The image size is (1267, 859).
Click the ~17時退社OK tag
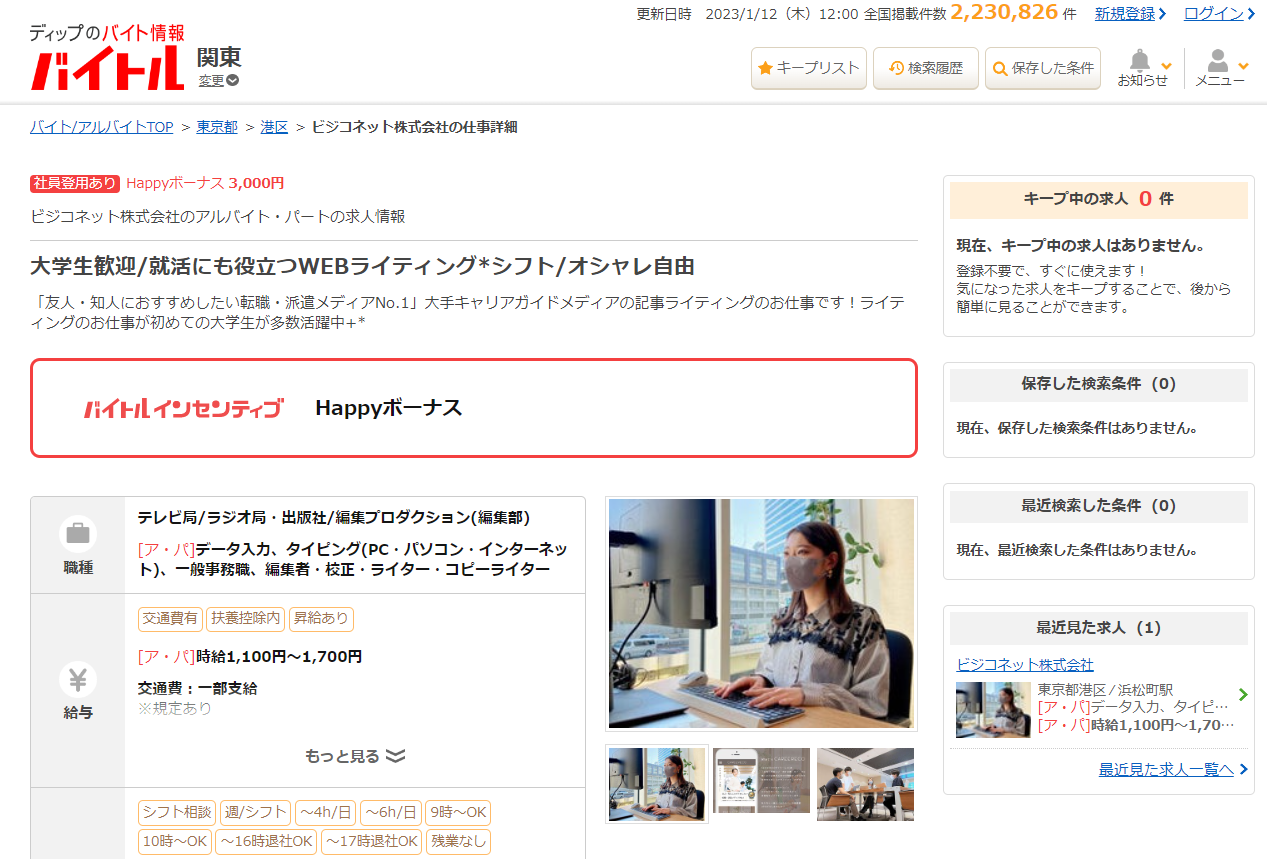372,842
